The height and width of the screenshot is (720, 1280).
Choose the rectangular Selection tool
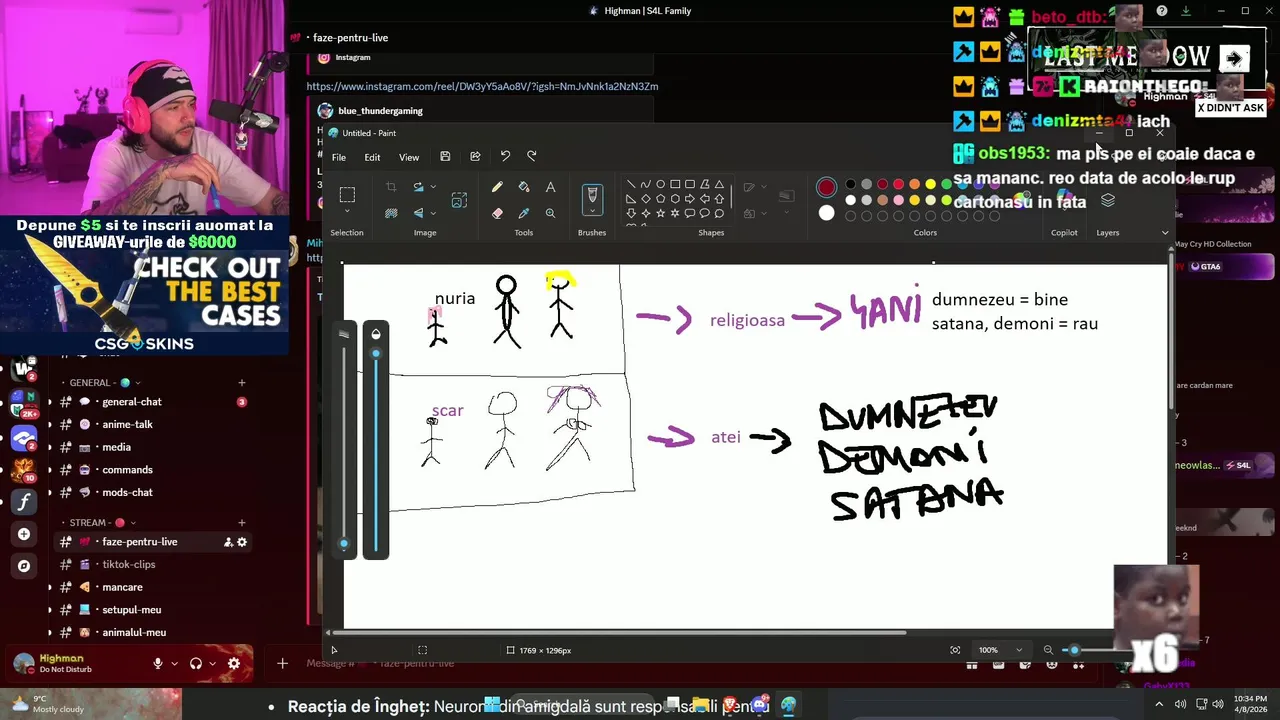[347, 194]
